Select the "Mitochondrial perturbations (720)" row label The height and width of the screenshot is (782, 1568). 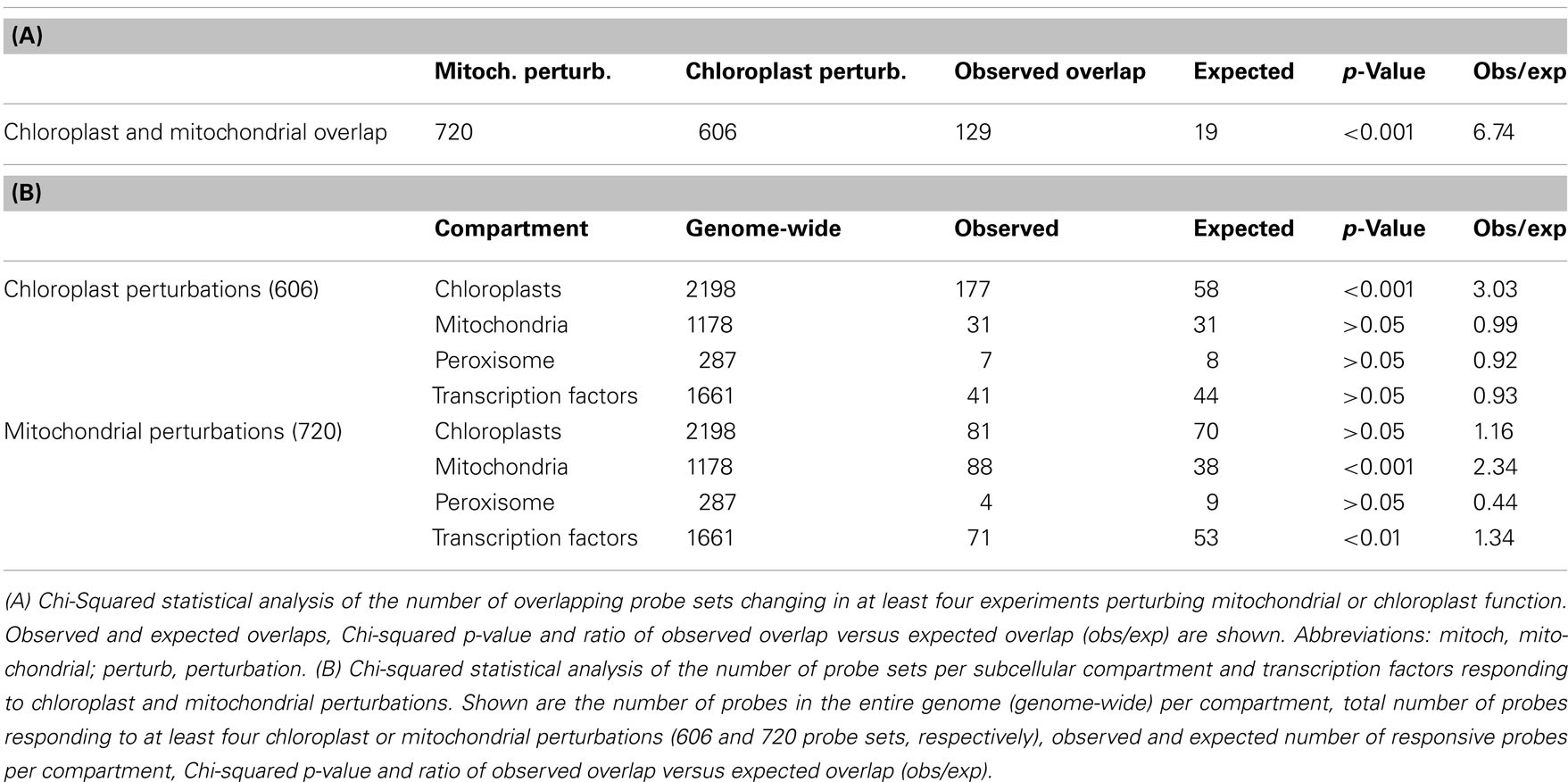[x=173, y=431]
